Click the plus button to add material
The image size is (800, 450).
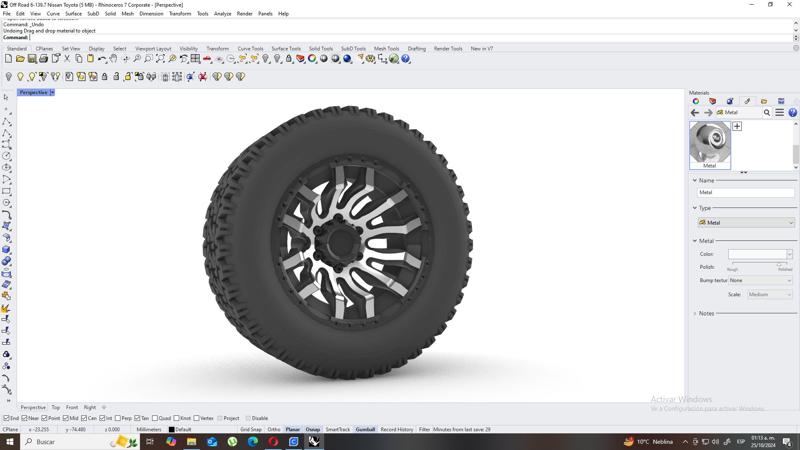737,126
